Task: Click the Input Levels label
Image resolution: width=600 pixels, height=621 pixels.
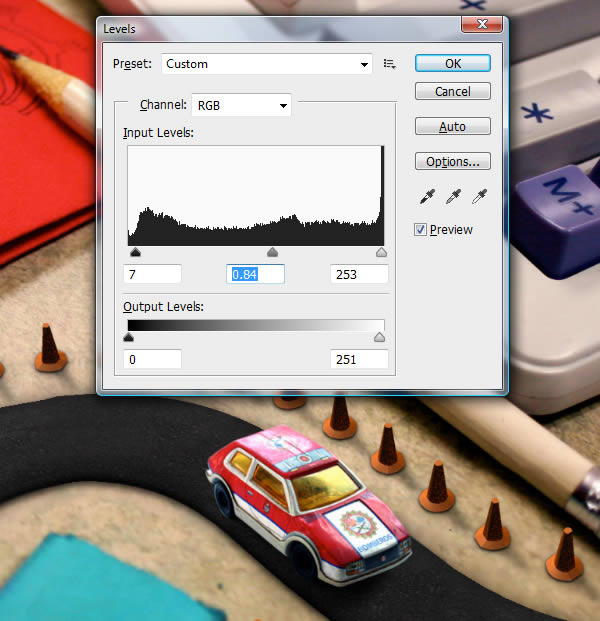Action: pos(158,133)
